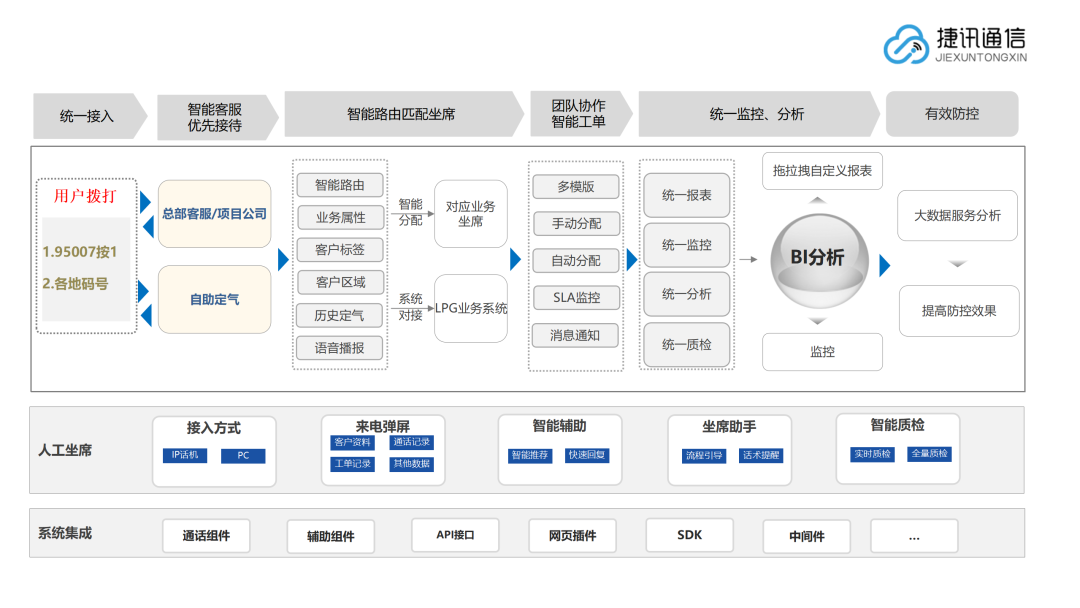The width and height of the screenshot is (1080, 608).
Task: Open 大数据服务分析
Action: pyautogui.click(x=958, y=216)
